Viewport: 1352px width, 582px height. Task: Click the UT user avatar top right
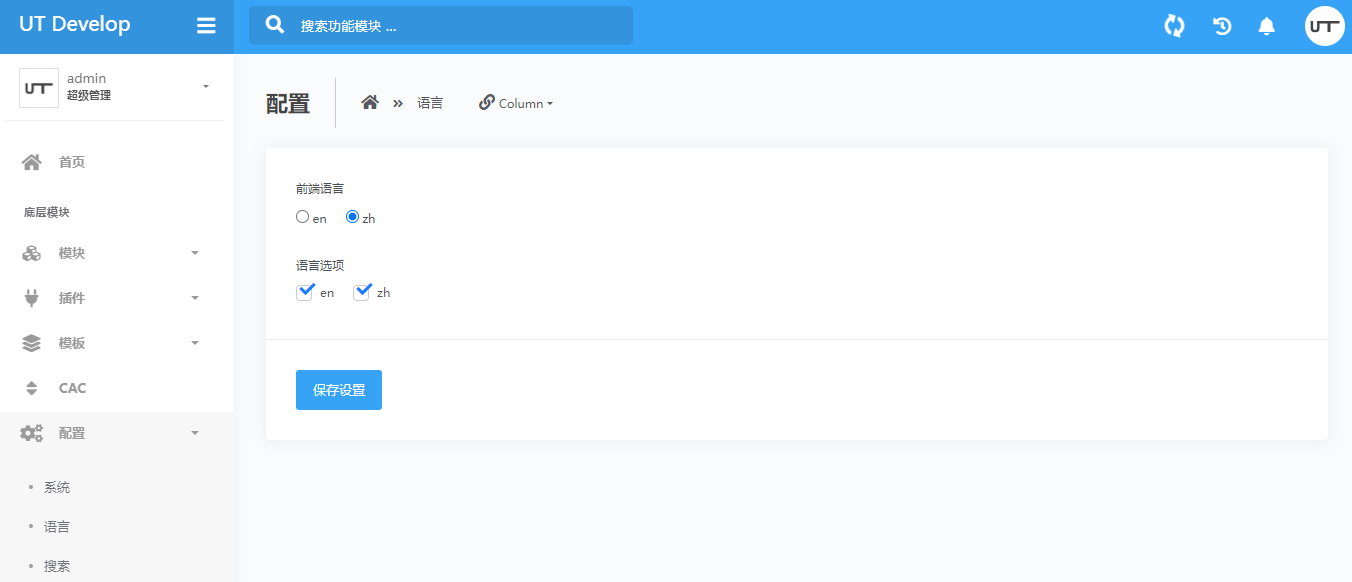click(x=1324, y=26)
